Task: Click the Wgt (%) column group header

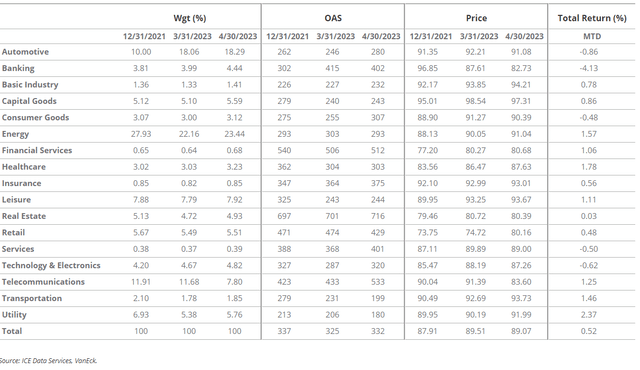Action: 190,18
